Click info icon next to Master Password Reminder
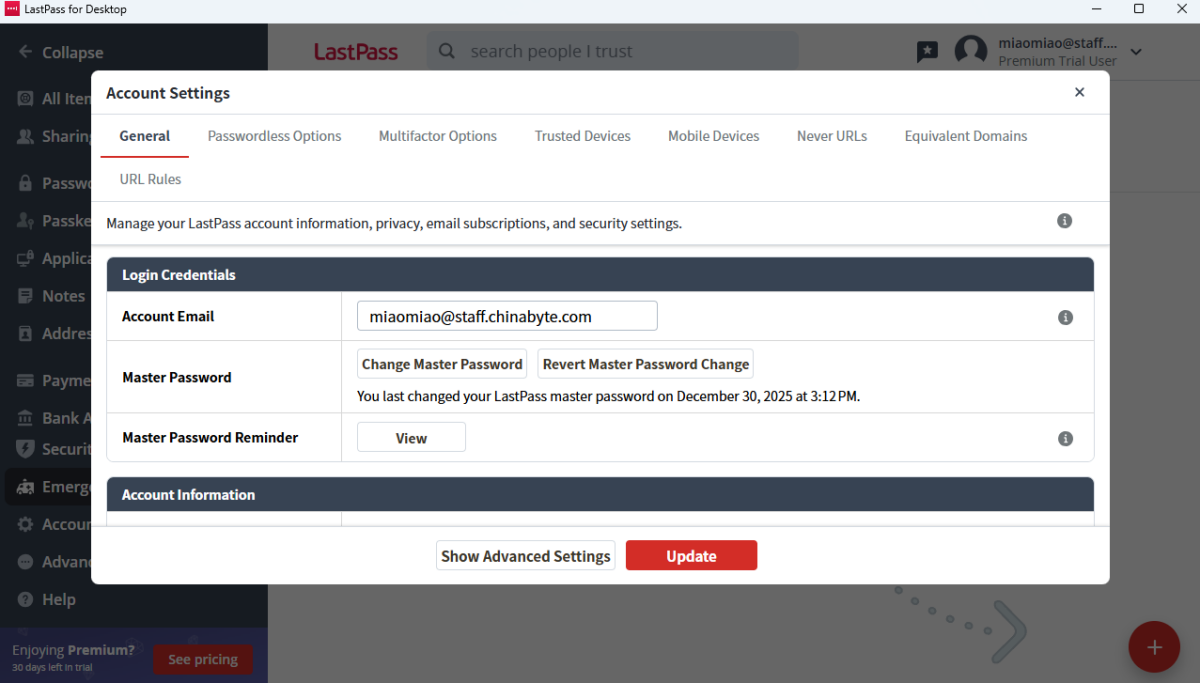Image resolution: width=1200 pixels, height=683 pixels. click(1065, 438)
